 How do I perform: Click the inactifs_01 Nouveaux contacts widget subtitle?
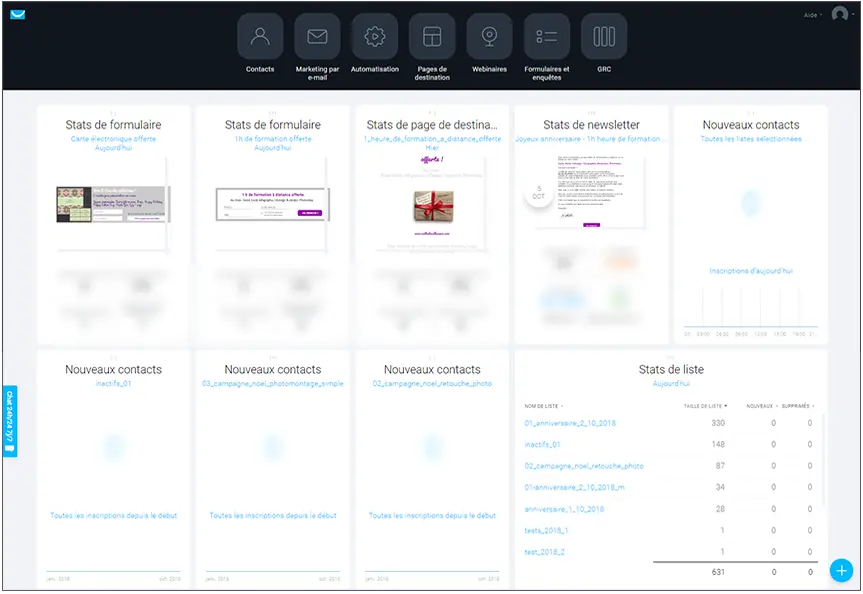point(113,383)
